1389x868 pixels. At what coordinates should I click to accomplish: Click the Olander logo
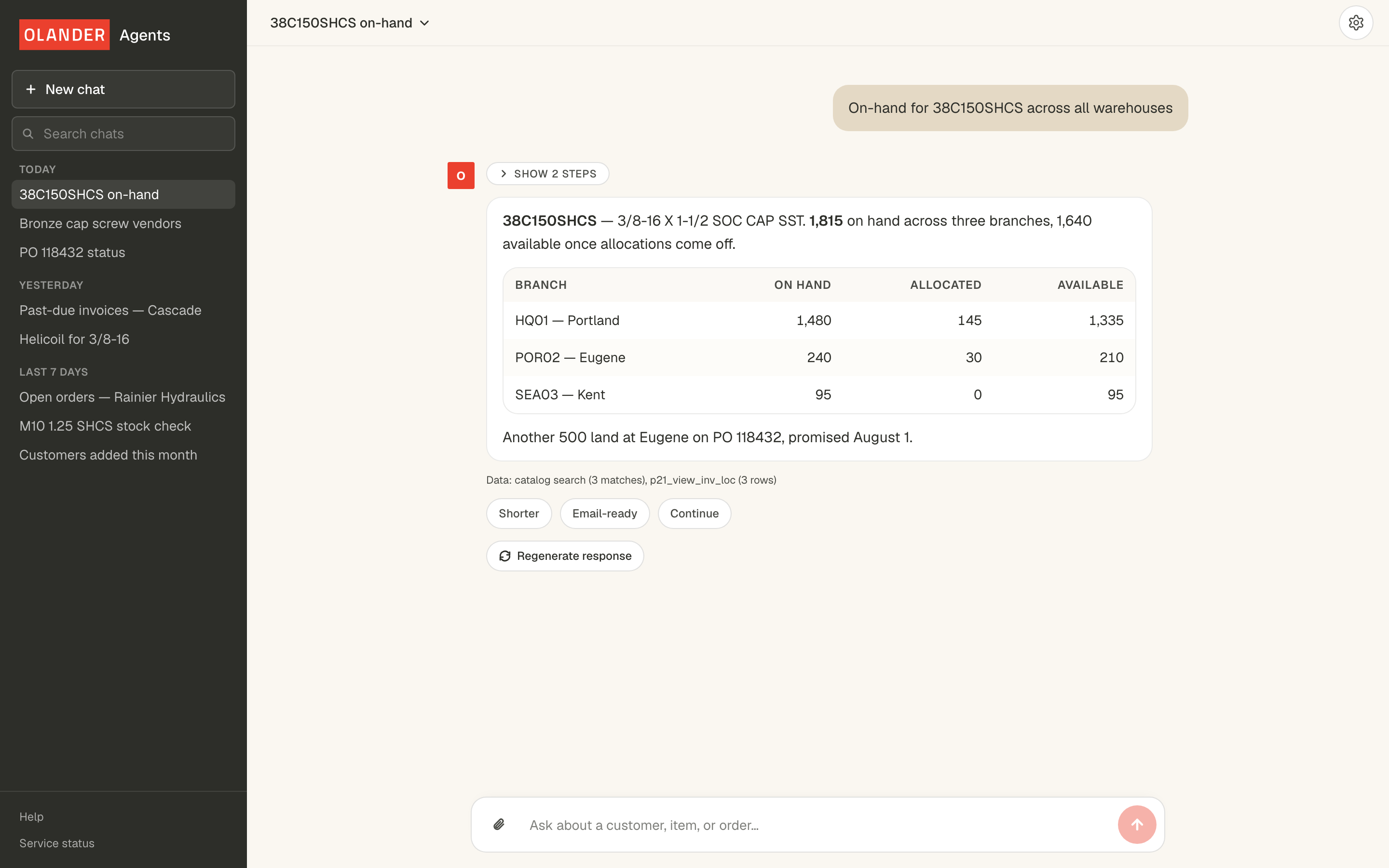[x=64, y=35]
